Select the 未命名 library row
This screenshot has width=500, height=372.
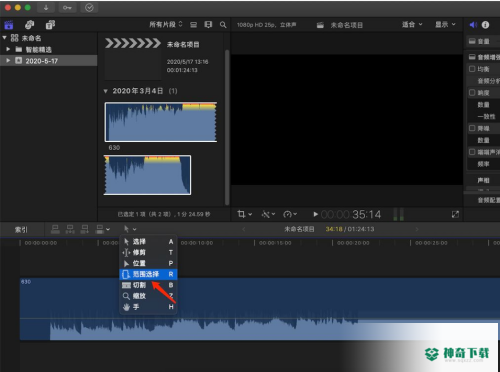[x=49, y=38]
